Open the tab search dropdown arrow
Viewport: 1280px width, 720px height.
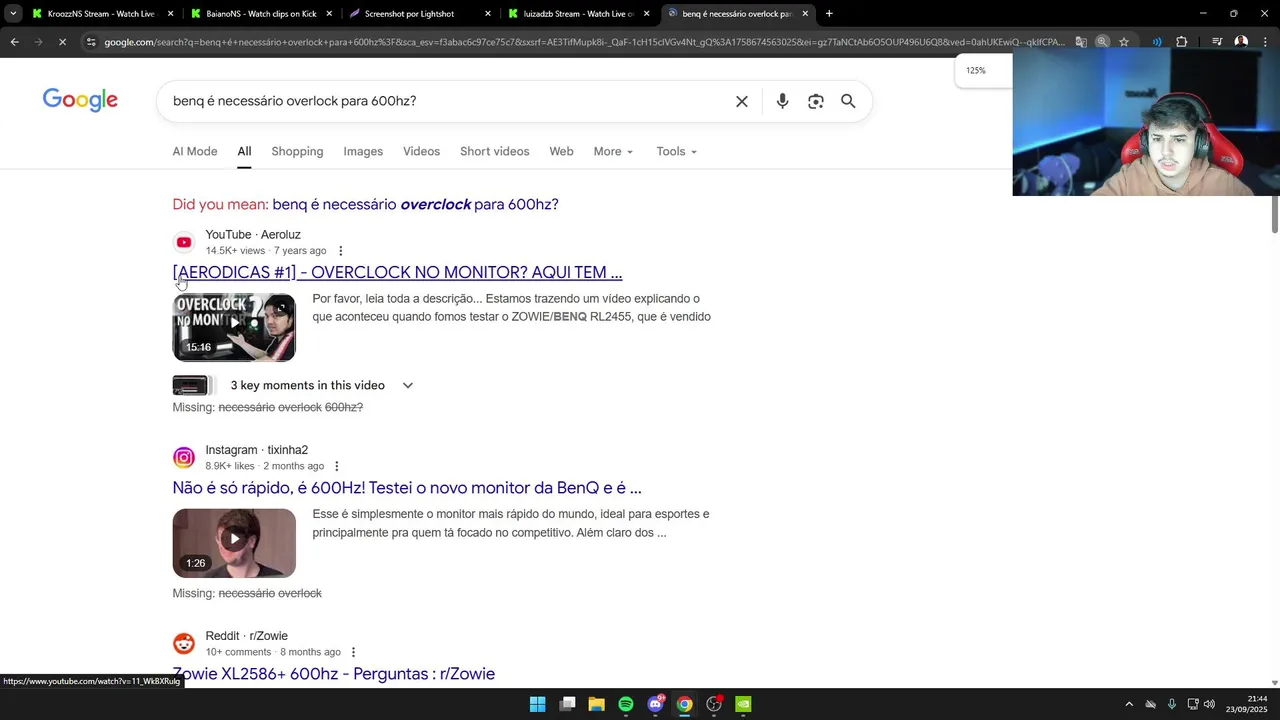(x=13, y=14)
